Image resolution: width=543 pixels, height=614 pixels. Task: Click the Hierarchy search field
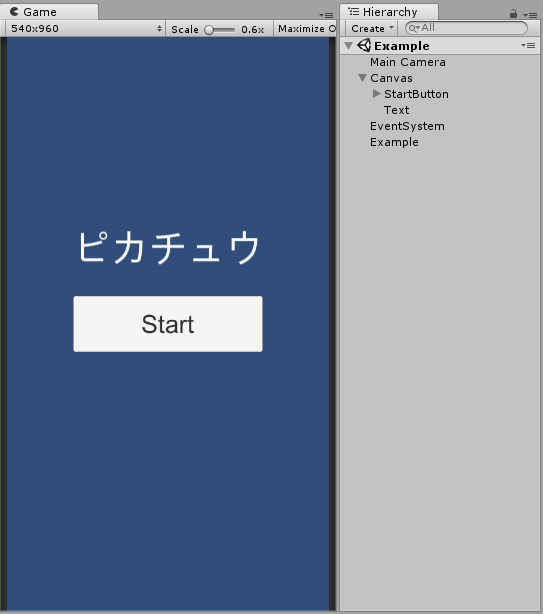point(466,28)
